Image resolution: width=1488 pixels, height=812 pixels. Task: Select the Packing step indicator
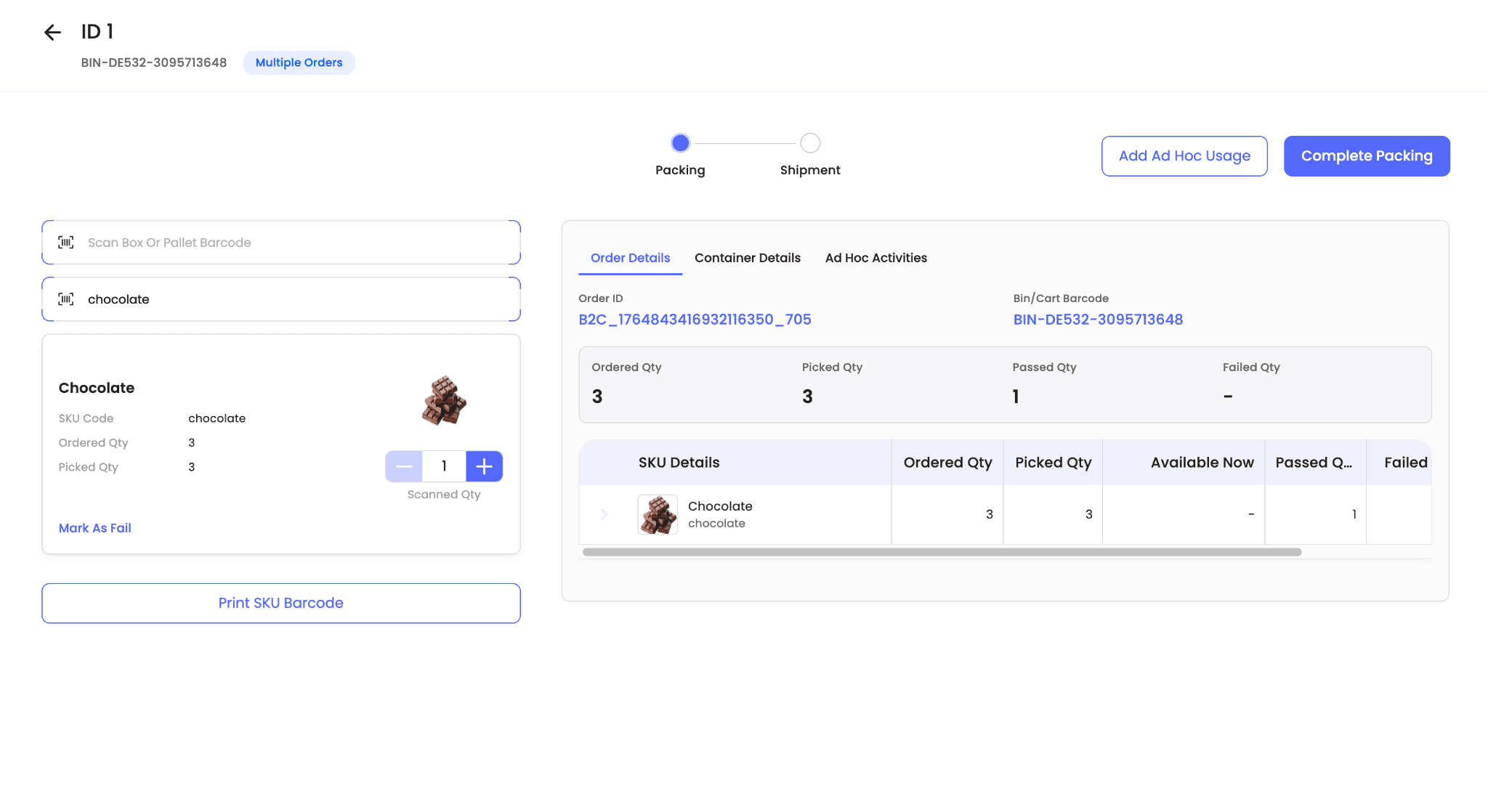coord(680,143)
